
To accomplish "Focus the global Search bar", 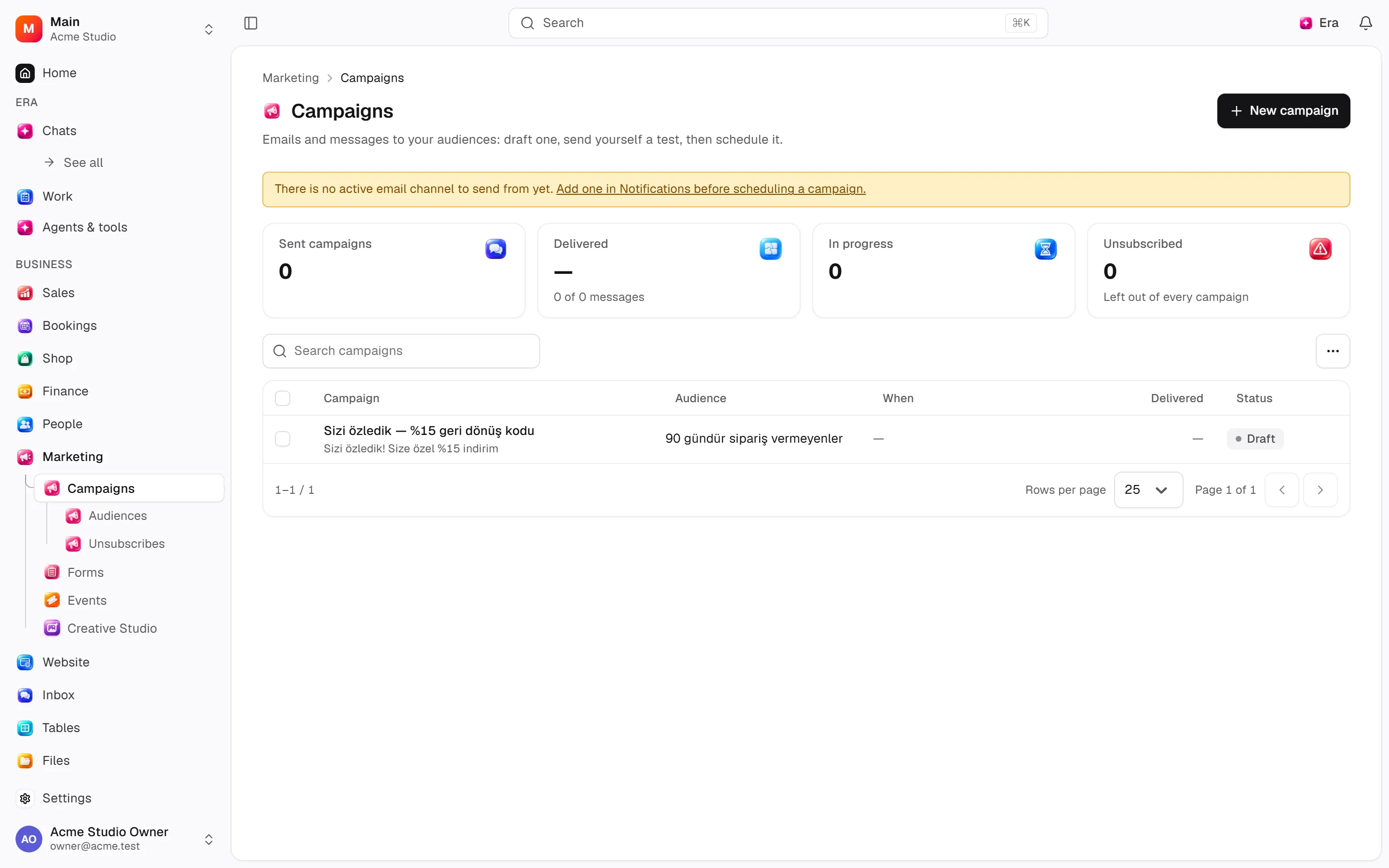I will coord(778,23).
